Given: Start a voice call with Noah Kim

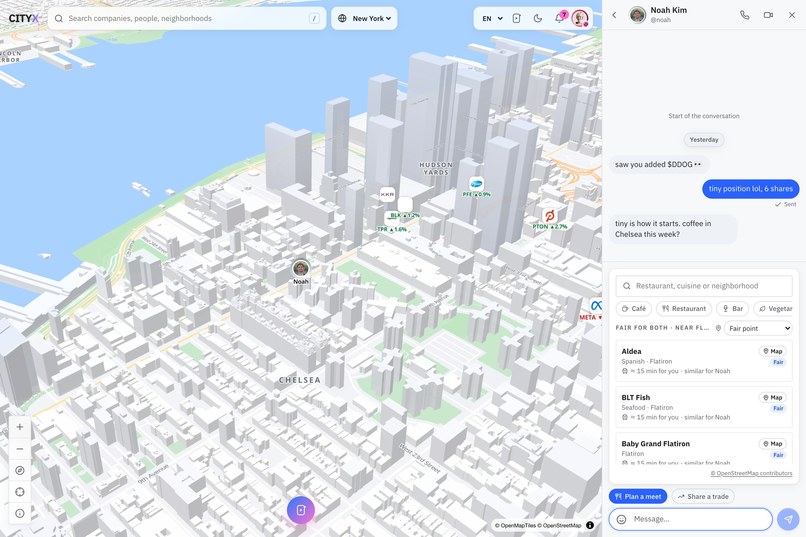Looking at the screenshot, I should tap(744, 15).
